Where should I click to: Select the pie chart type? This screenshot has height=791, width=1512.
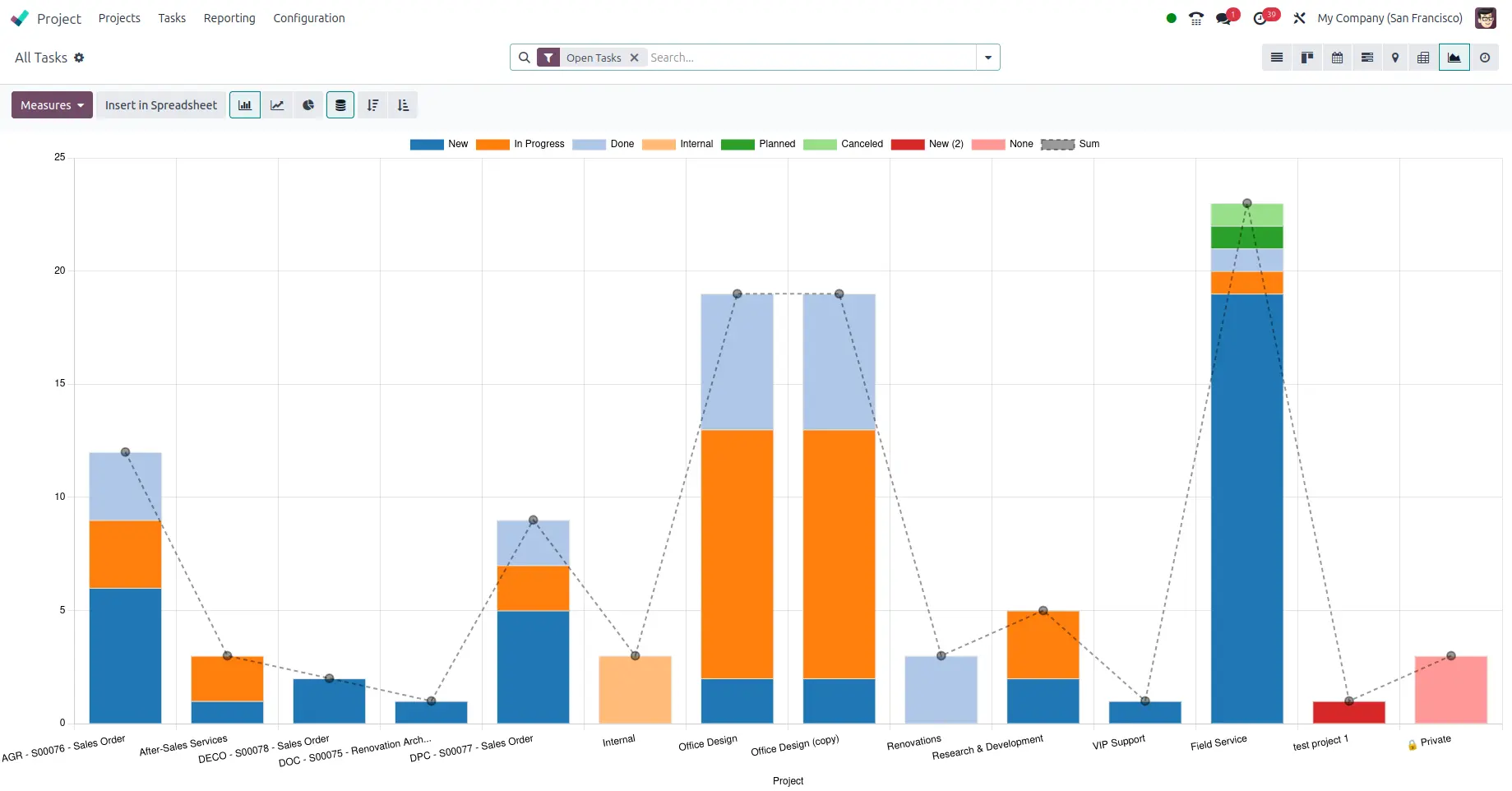308,105
